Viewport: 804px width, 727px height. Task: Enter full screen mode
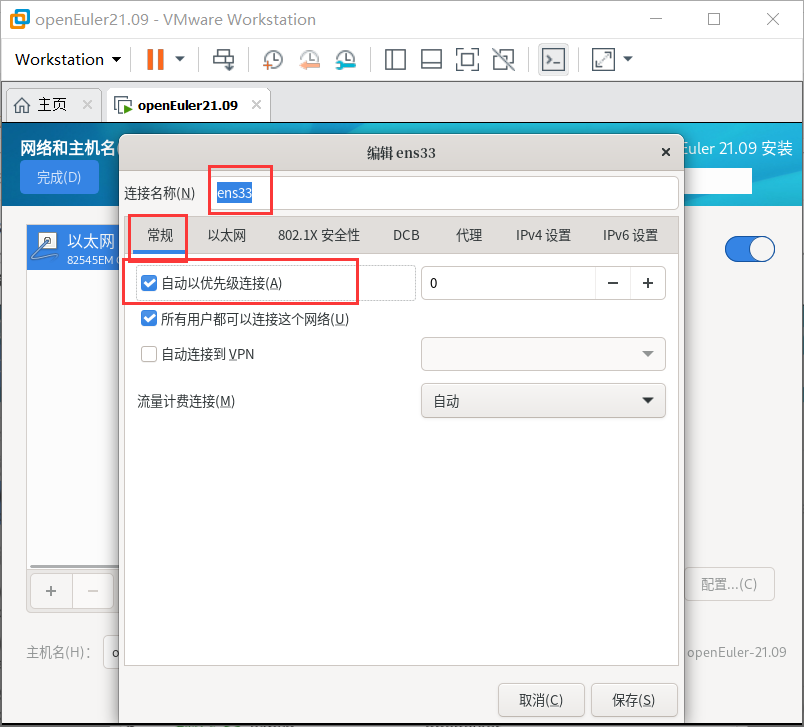click(x=467, y=59)
